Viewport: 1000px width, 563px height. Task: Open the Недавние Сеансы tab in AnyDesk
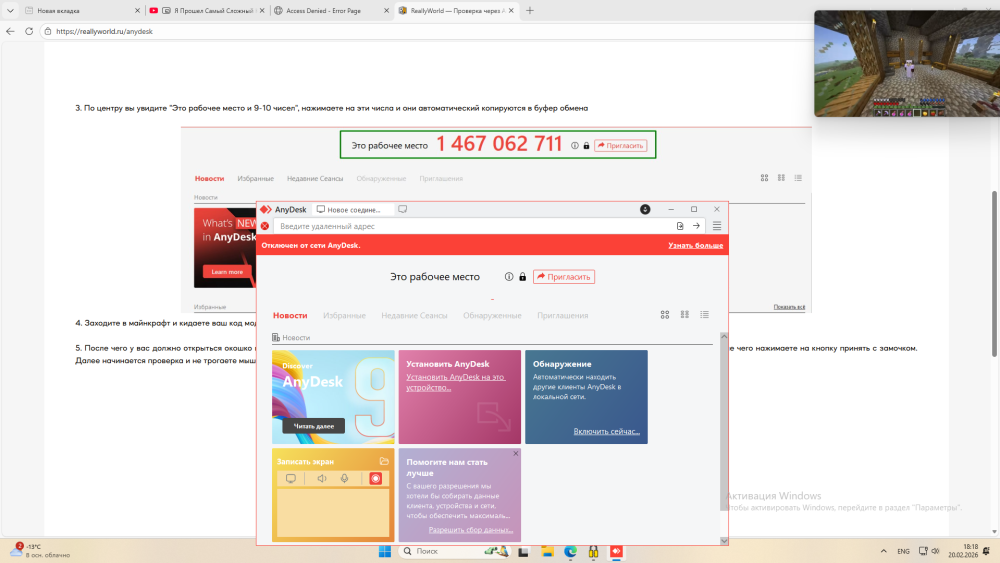(x=415, y=316)
